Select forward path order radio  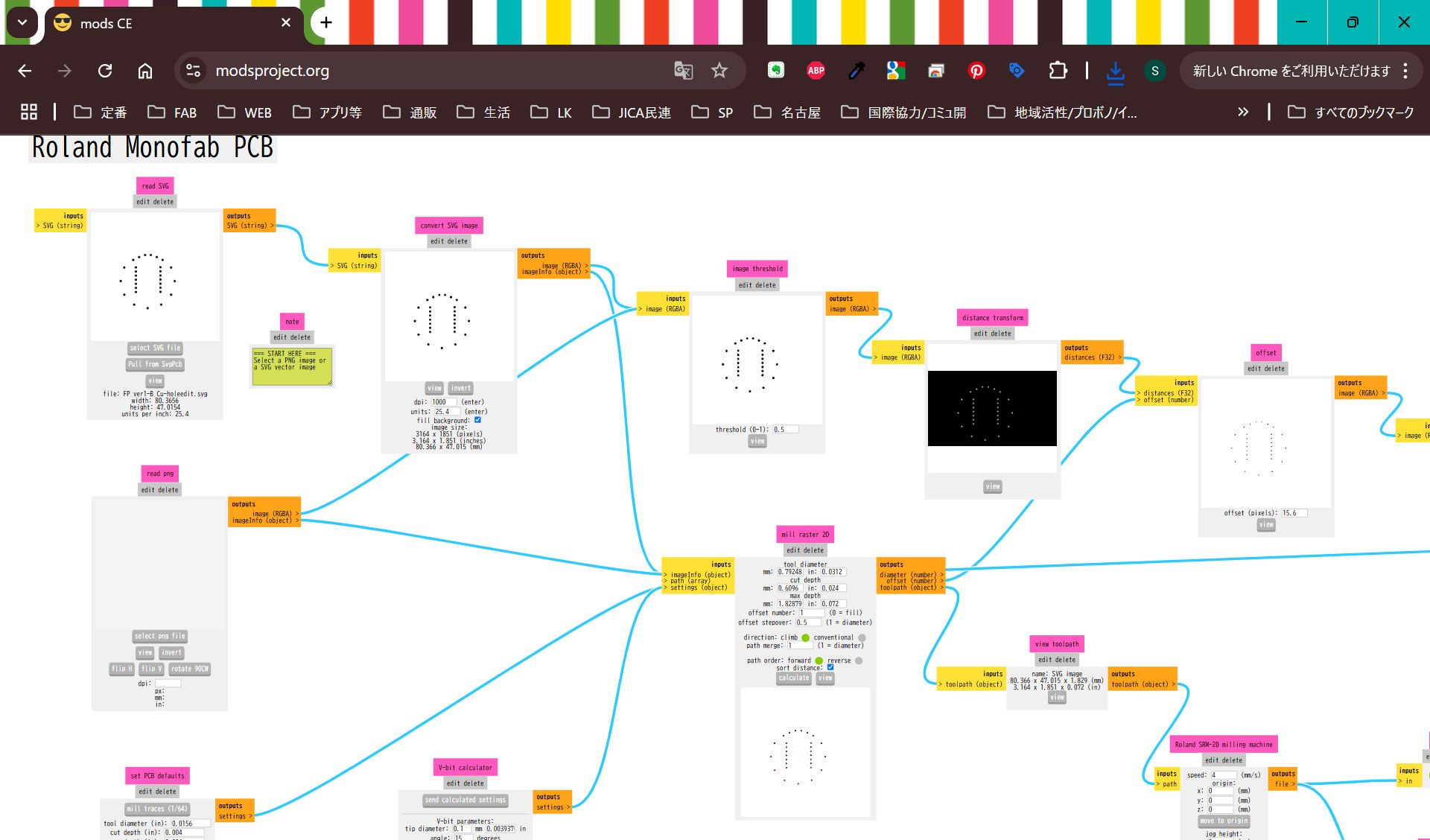[x=819, y=661]
